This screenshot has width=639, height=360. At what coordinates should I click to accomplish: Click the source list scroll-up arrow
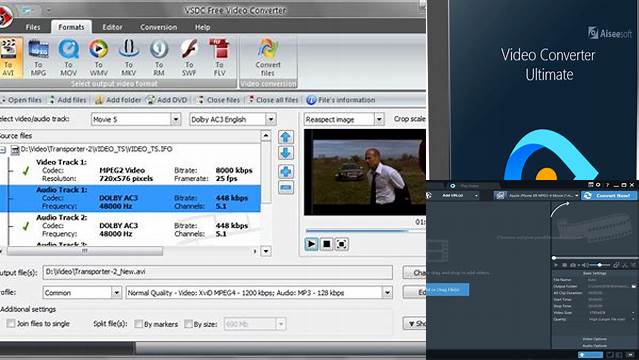(x=266, y=136)
